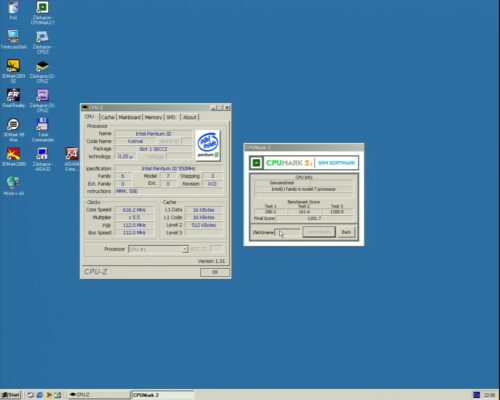Launch 3DMark2001 SE from desktop

[x=13, y=71]
